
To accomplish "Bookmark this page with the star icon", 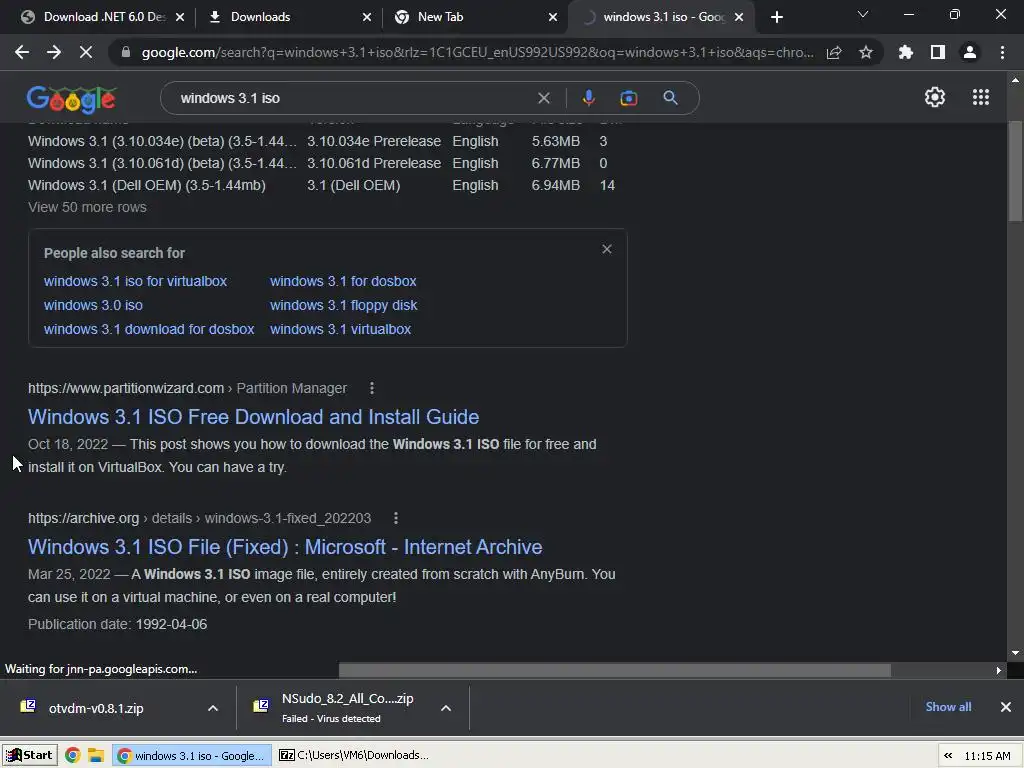I will coord(866,52).
